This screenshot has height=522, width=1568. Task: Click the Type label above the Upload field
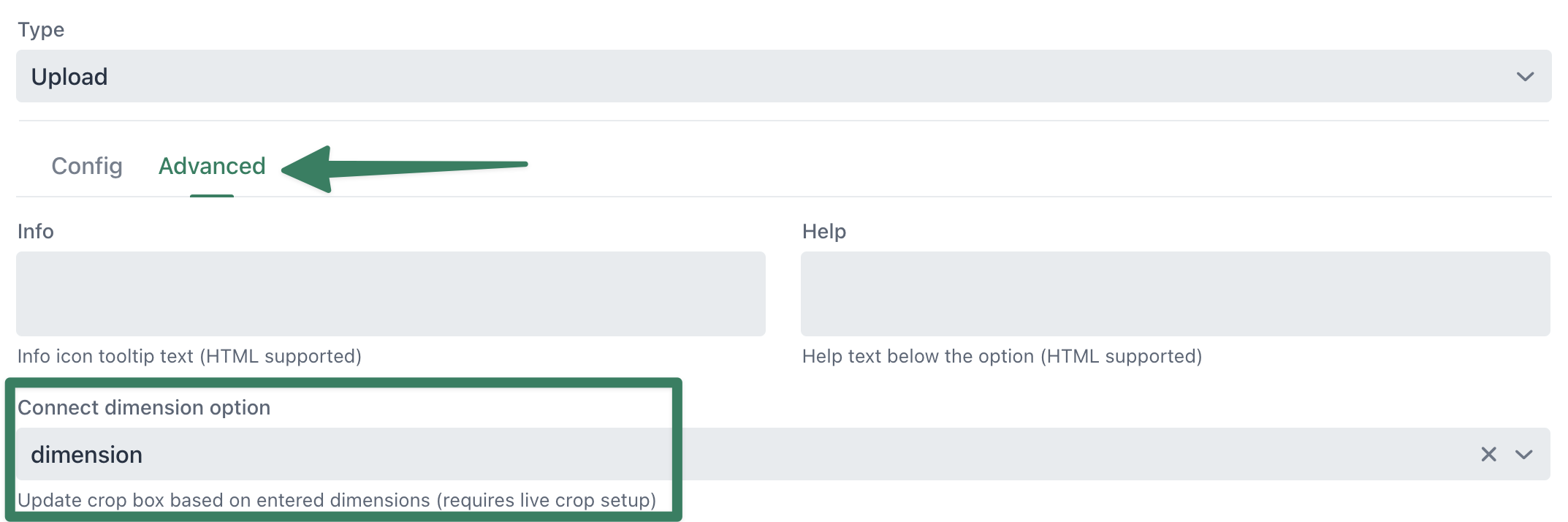click(40, 29)
